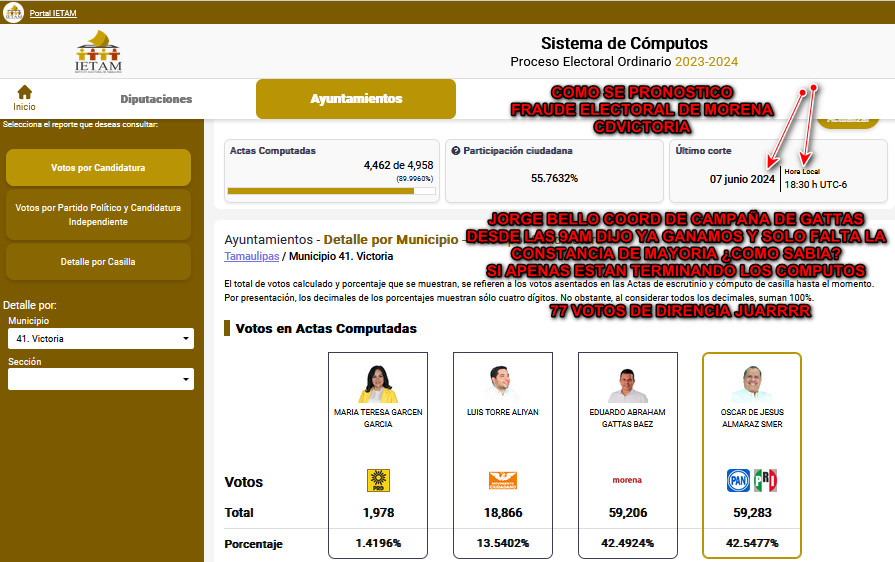The width and height of the screenshot is (895, 562).
Task: Click the Municipio 41. Victoria breadcrumb text
Action: pos(341,256)
